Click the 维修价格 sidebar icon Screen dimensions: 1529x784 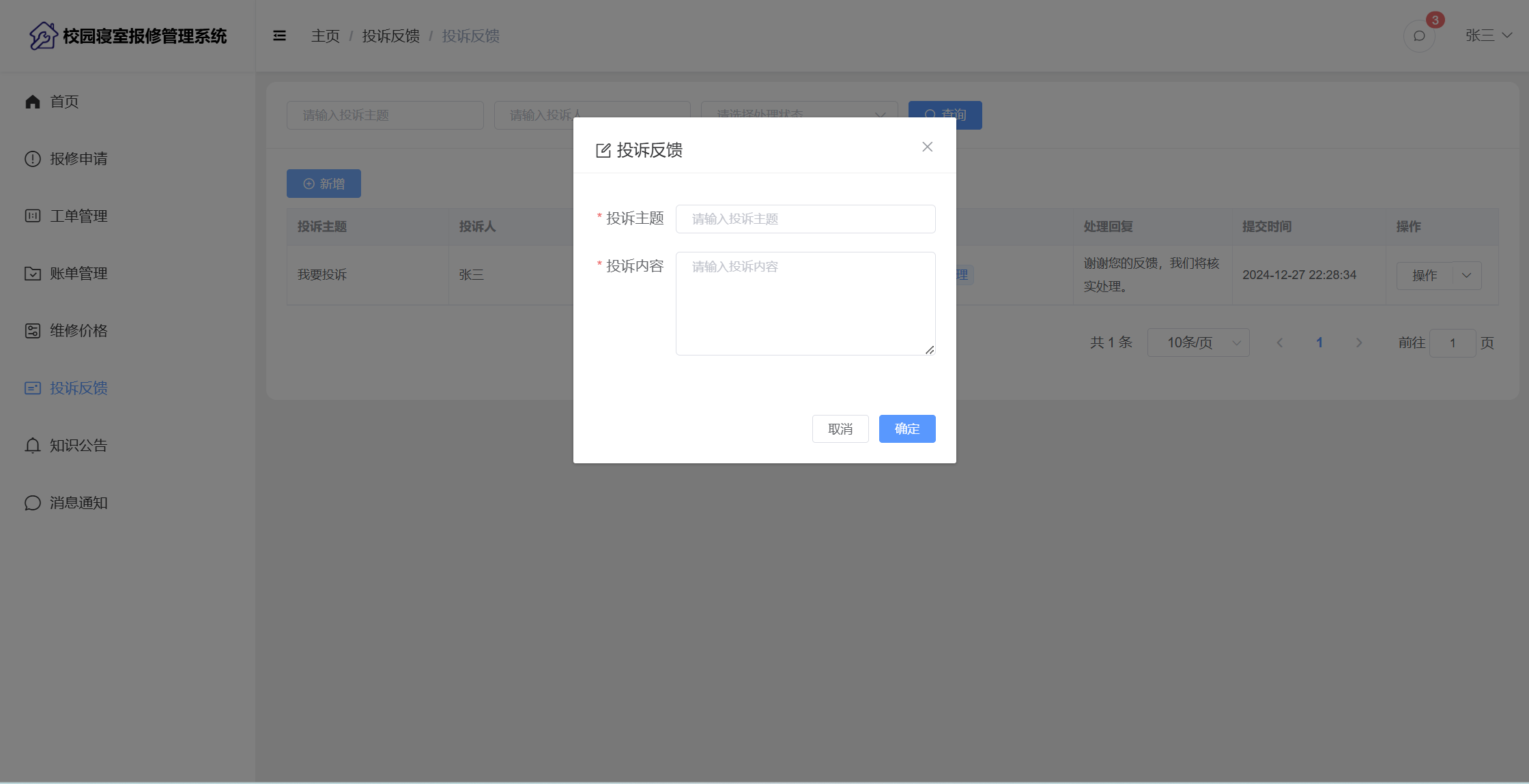[x=33, y=331]
